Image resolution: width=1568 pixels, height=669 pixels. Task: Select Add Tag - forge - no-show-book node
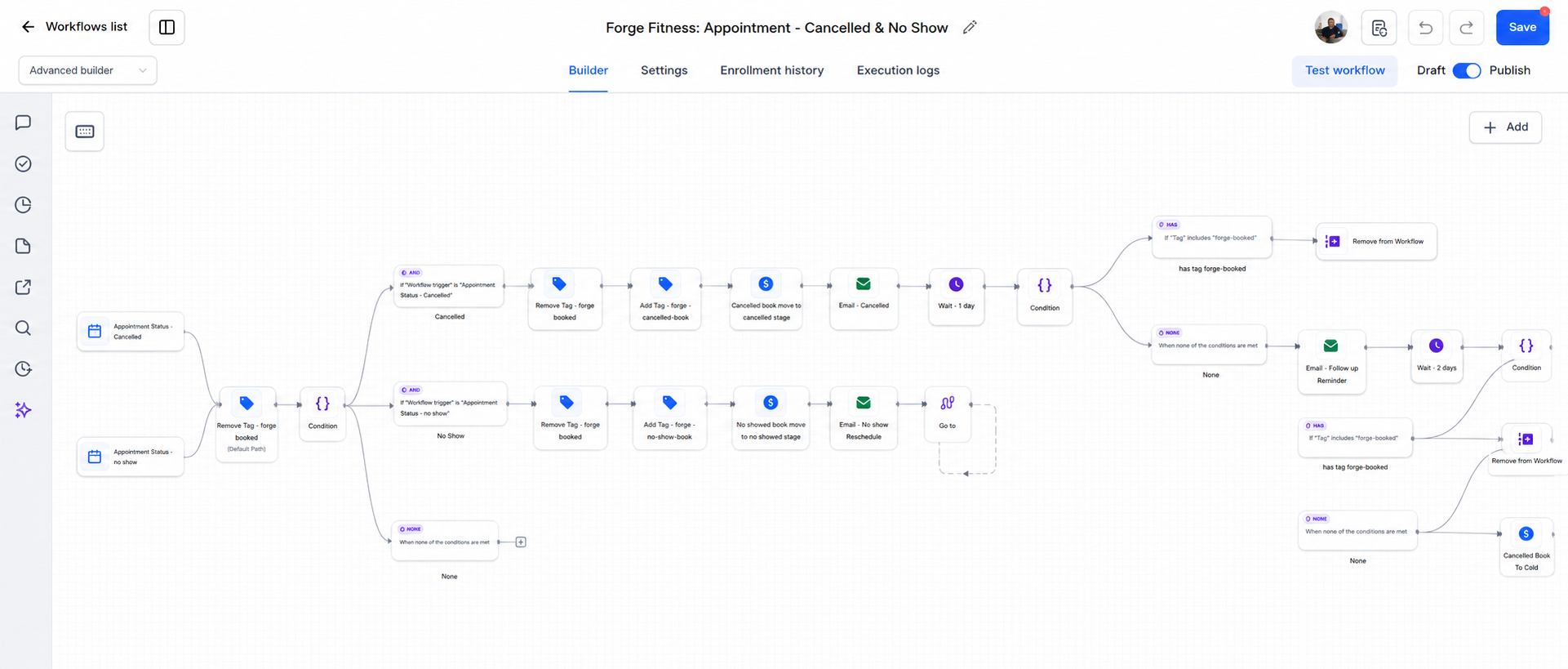point(669,418)
